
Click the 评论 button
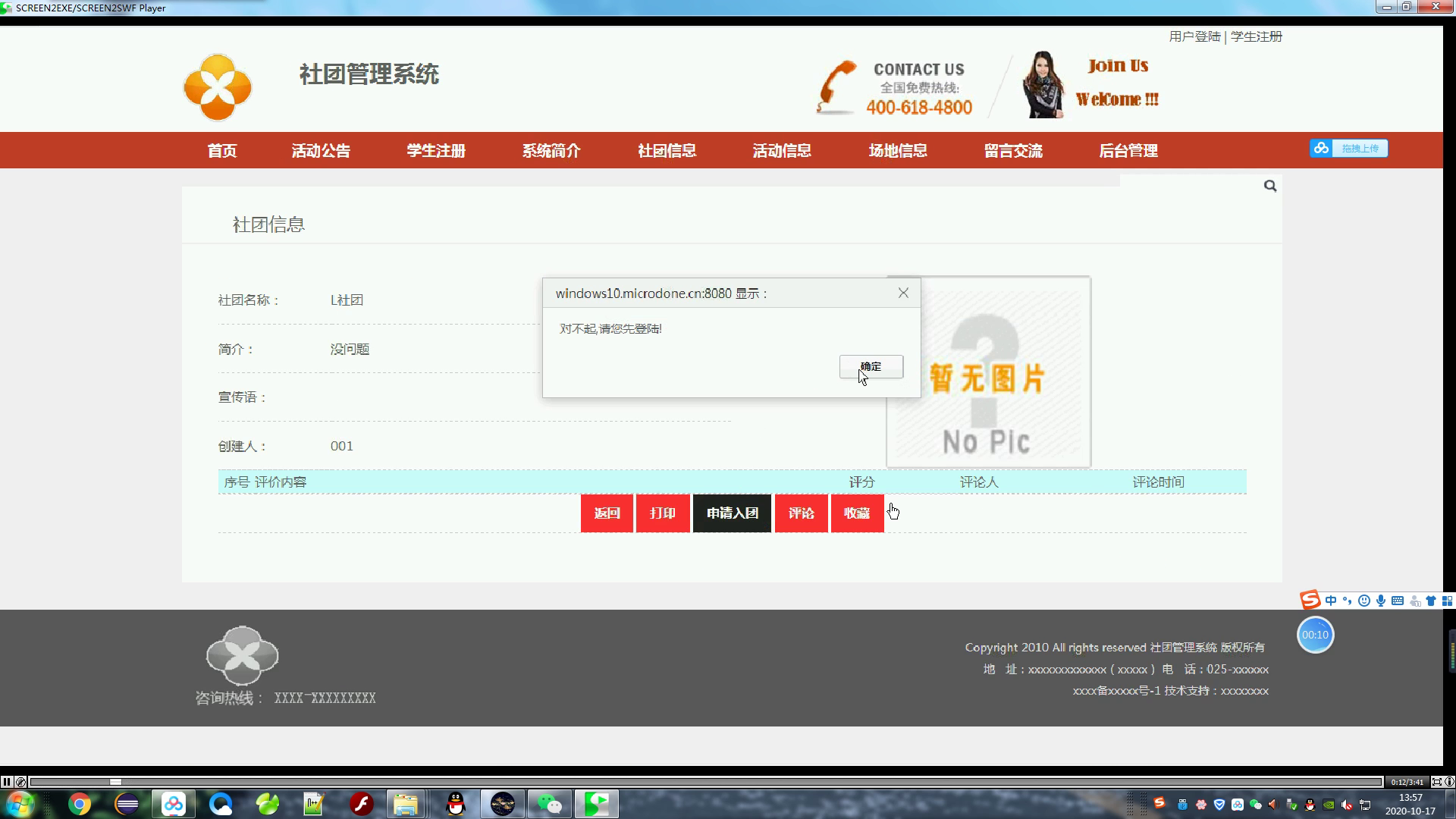(802, 513)
